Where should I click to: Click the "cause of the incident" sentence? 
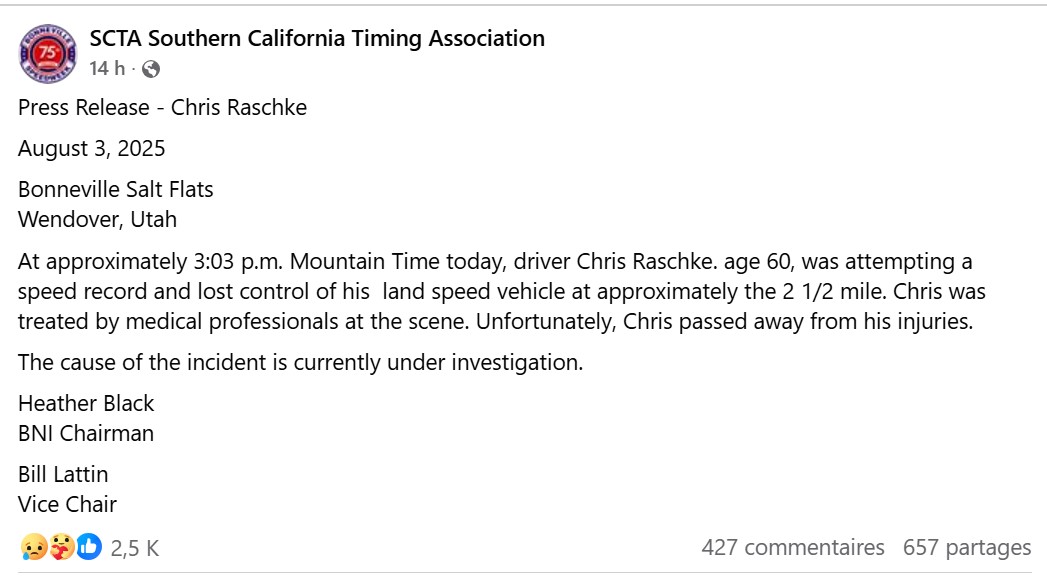tap(300, 363)
